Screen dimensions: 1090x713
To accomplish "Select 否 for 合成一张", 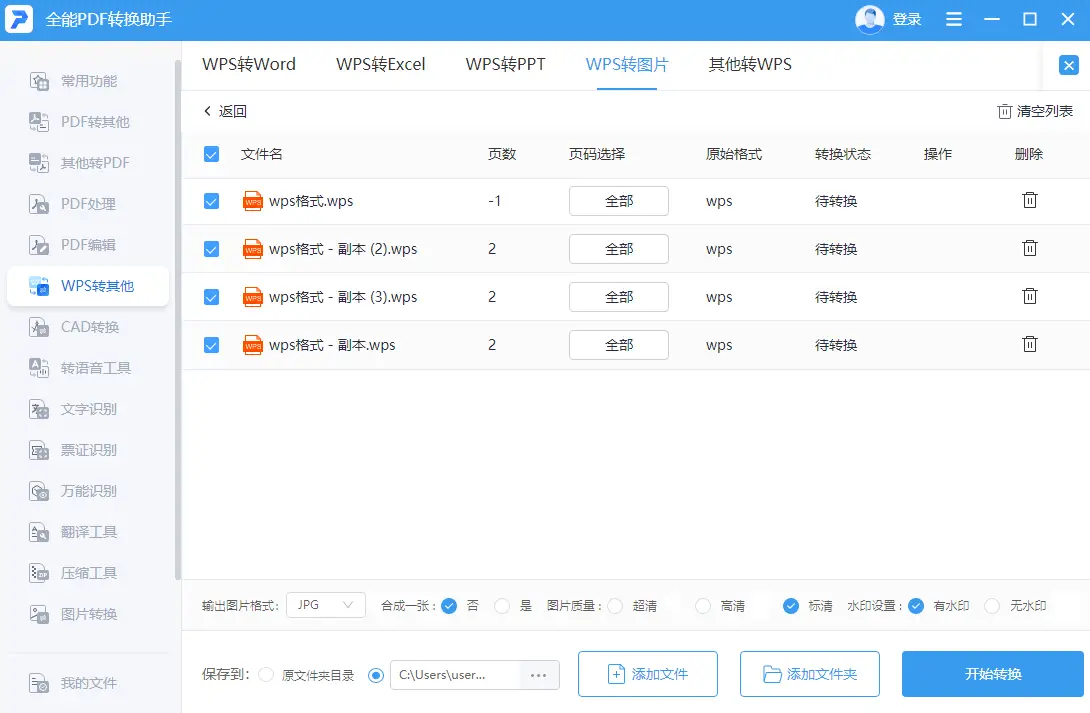I will click(x=449, y=606).
